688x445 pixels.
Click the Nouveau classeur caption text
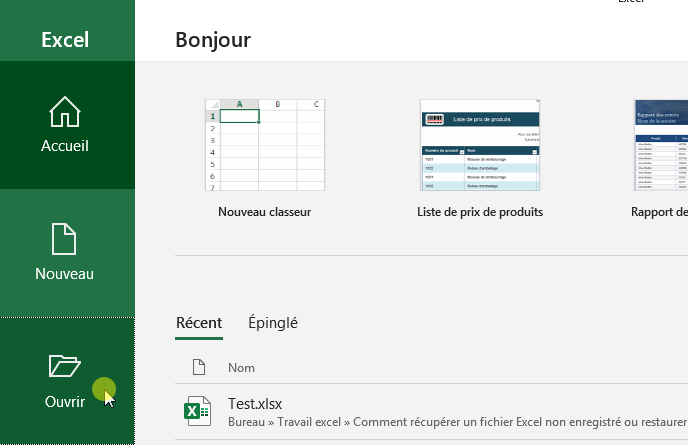pyautogui.click(x=265, y=212)
